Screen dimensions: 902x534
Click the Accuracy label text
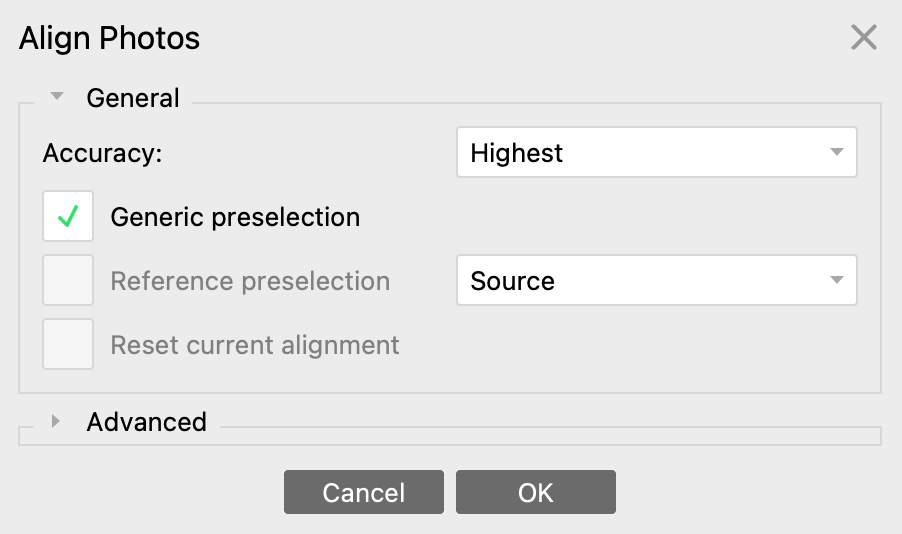coord(102,154)
